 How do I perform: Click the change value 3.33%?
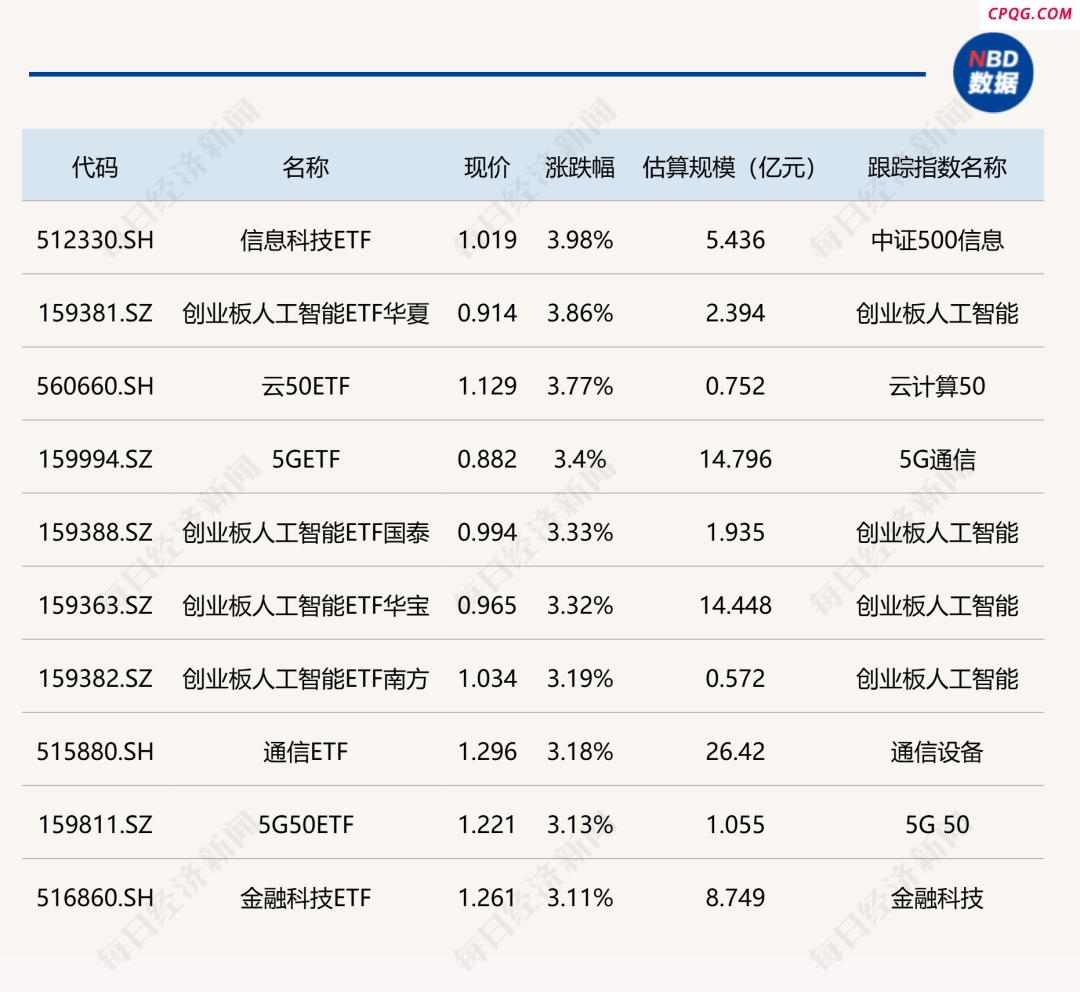coord(580,533)
